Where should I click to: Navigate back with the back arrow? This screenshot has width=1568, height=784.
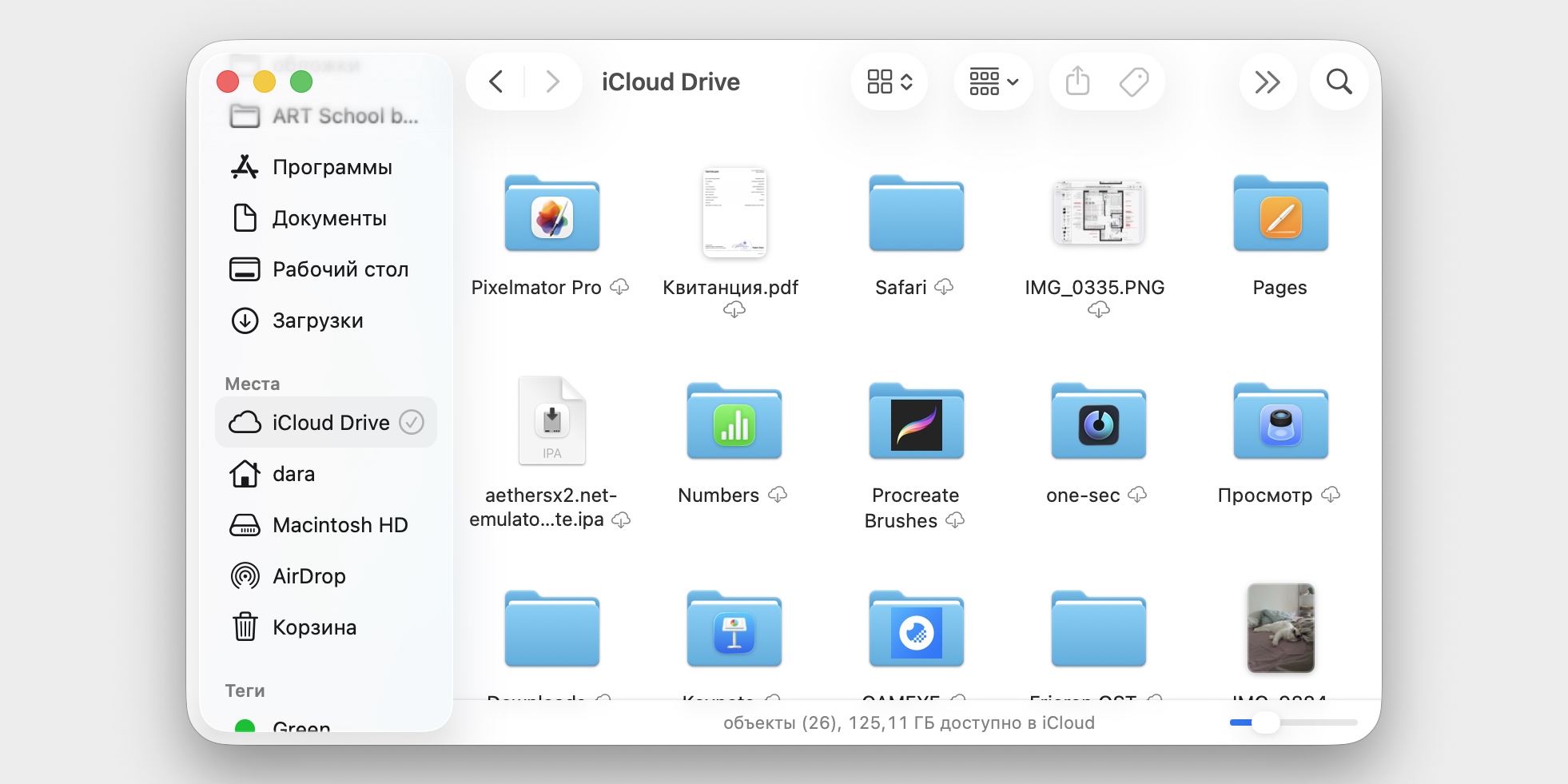coord(495,81)
